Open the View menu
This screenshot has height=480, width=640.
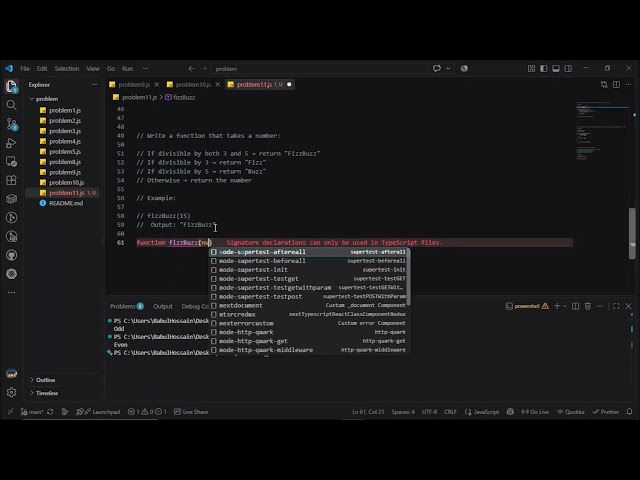tap(93, 69)
